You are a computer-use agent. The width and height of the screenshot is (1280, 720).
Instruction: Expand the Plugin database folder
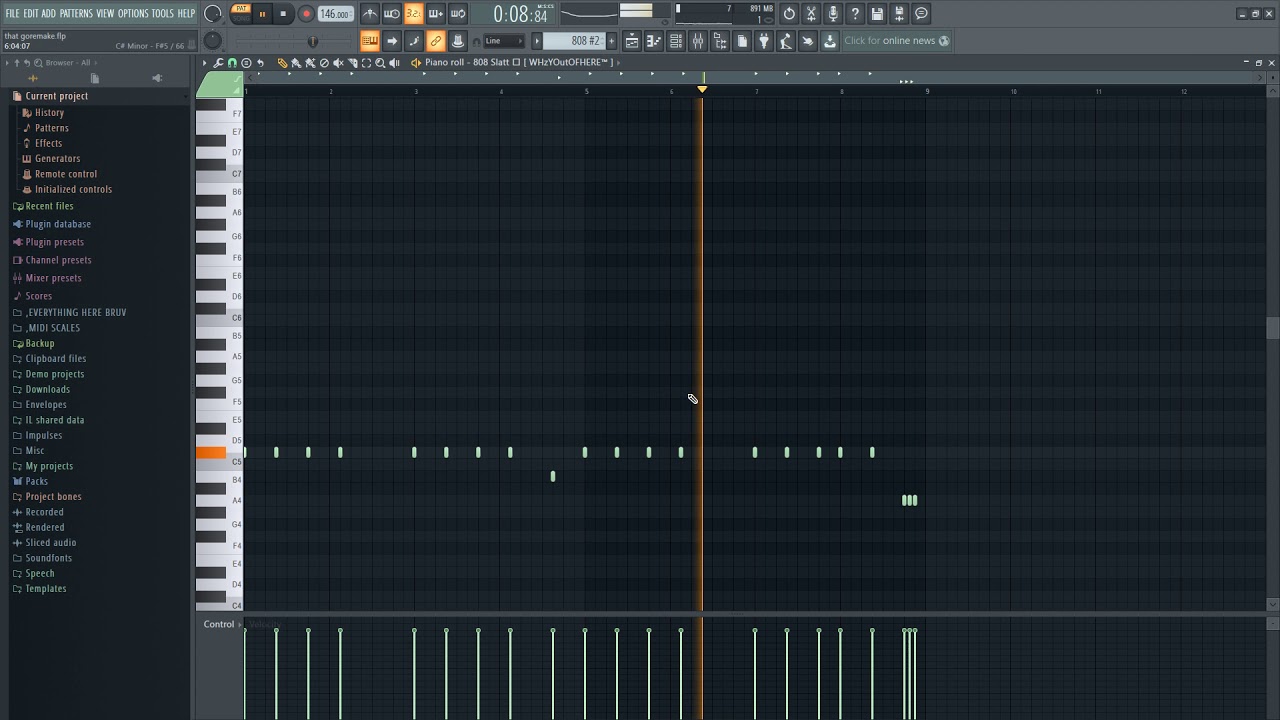click(x=58, y=224)
